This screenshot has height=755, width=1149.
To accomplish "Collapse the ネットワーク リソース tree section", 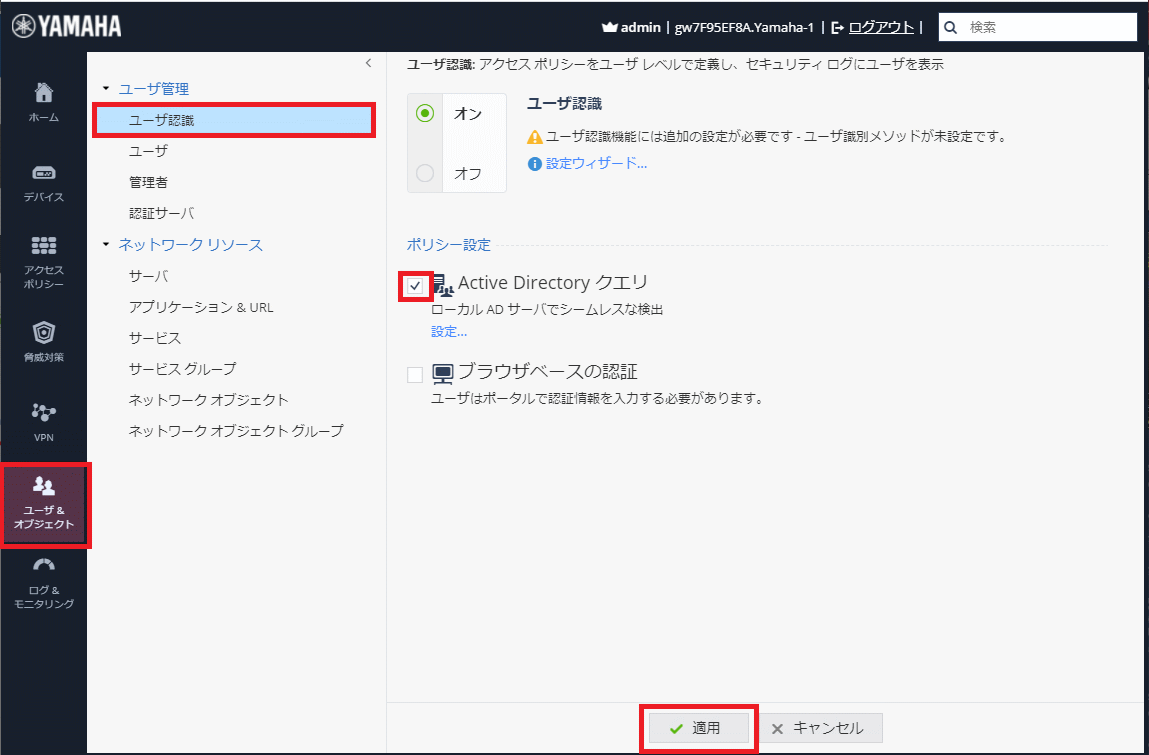I will tap(106, 244).
